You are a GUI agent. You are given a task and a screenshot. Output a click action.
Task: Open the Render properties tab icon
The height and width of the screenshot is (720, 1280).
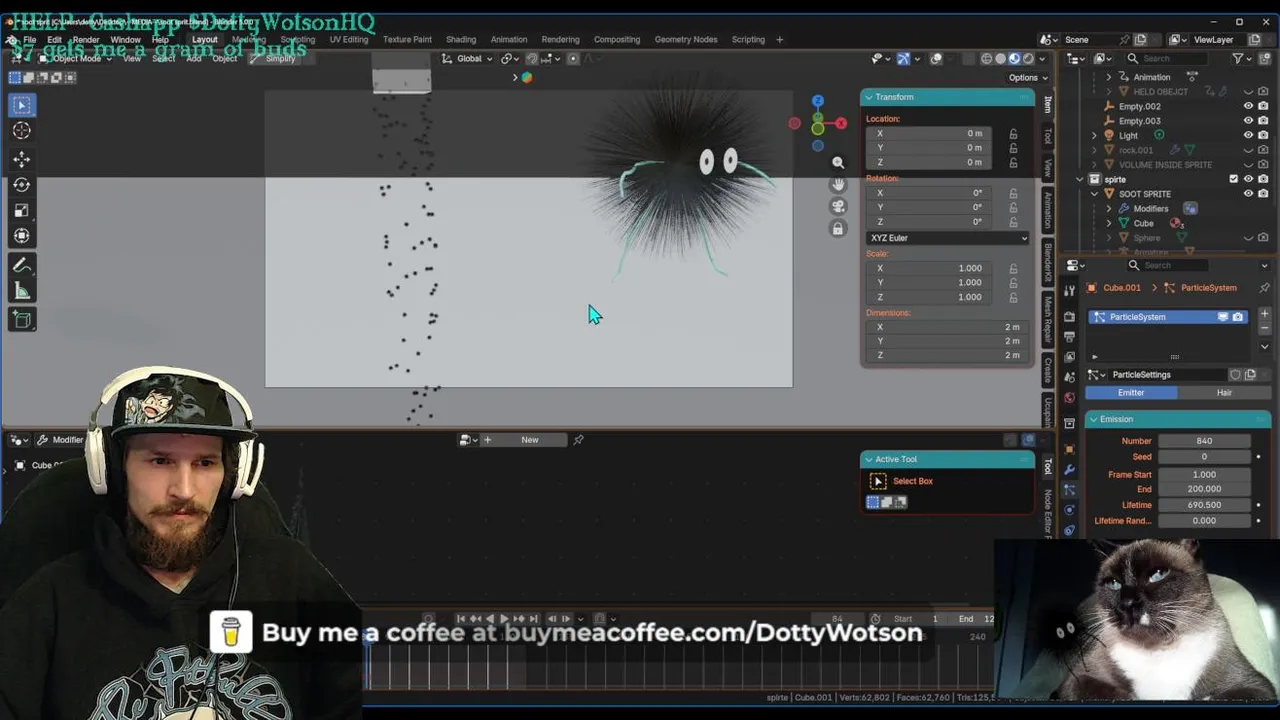pyautogui.click(x=1069, y=315)
